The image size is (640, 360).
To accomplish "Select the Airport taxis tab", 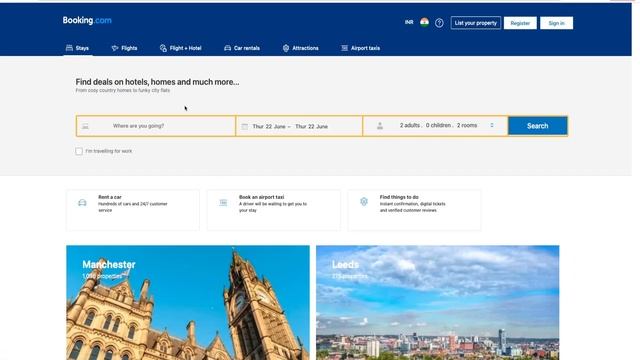I will [360, 48].
